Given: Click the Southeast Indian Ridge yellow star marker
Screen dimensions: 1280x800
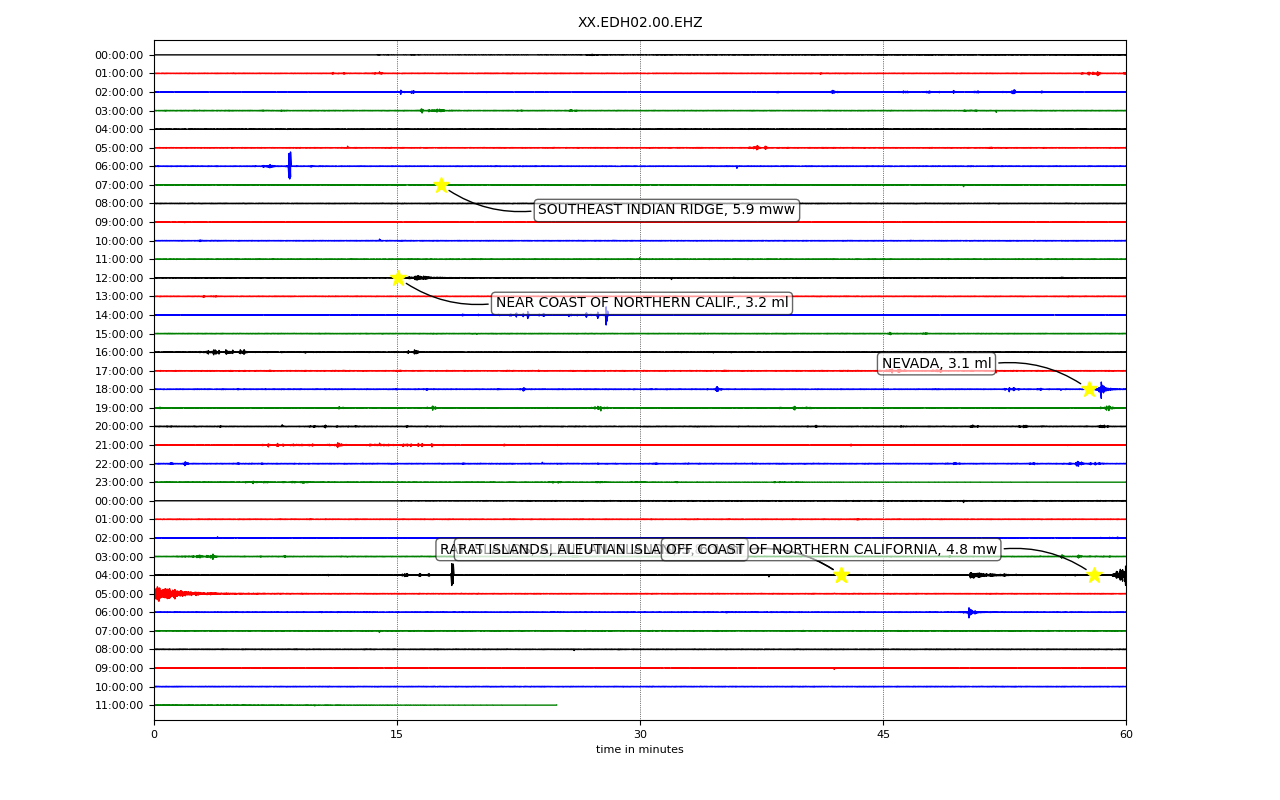Looking at the screenshot, I should 441,185.
